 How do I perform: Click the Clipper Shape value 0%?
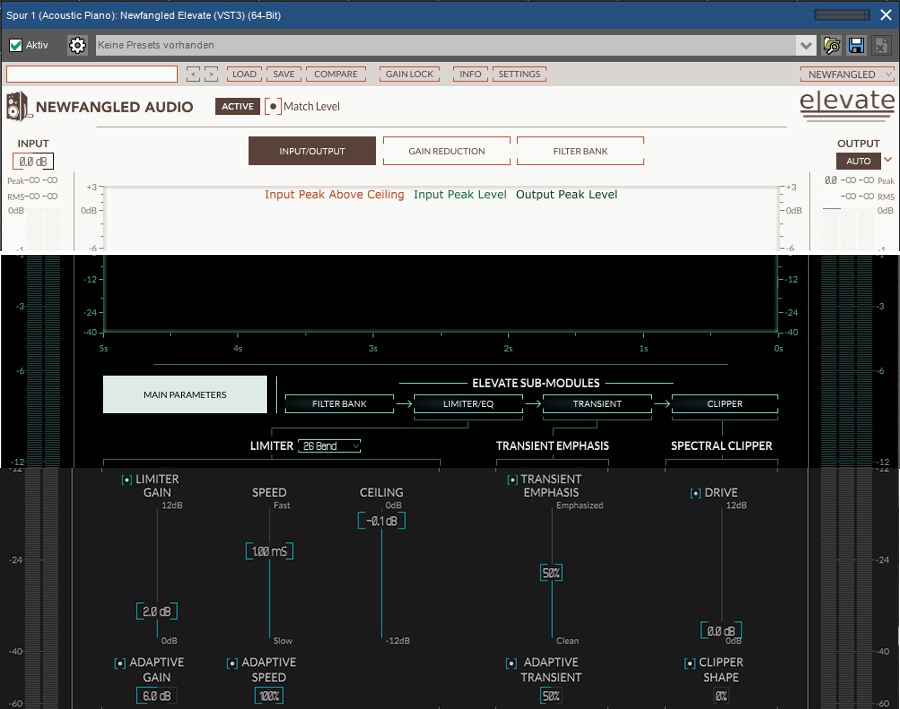pos(721,696)
